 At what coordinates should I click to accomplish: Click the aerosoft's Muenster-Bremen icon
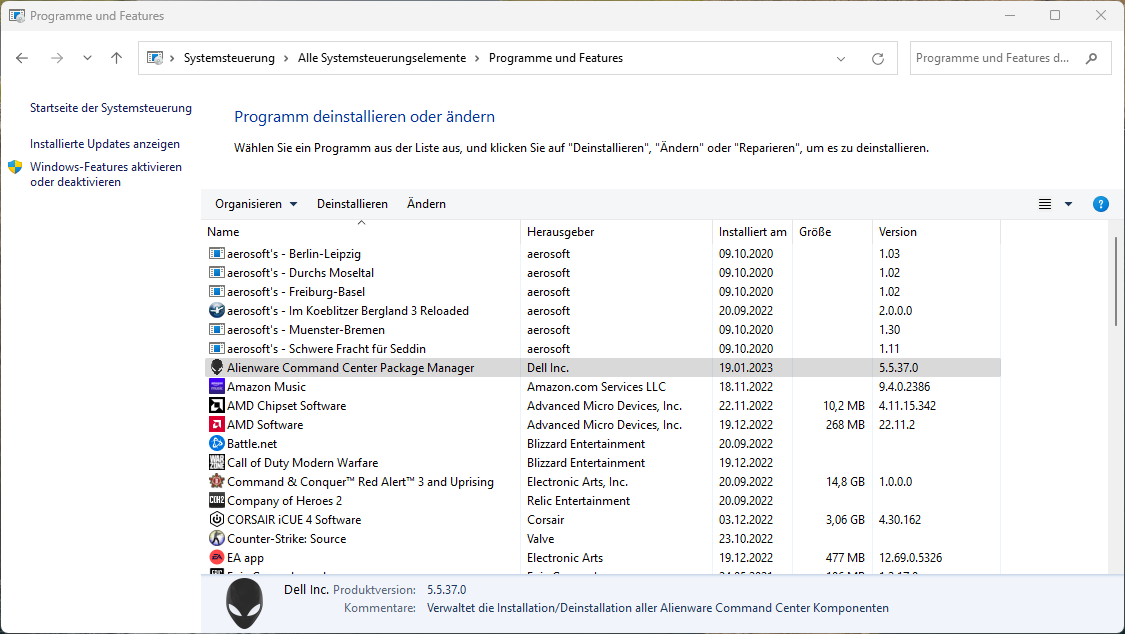[216, 329]
